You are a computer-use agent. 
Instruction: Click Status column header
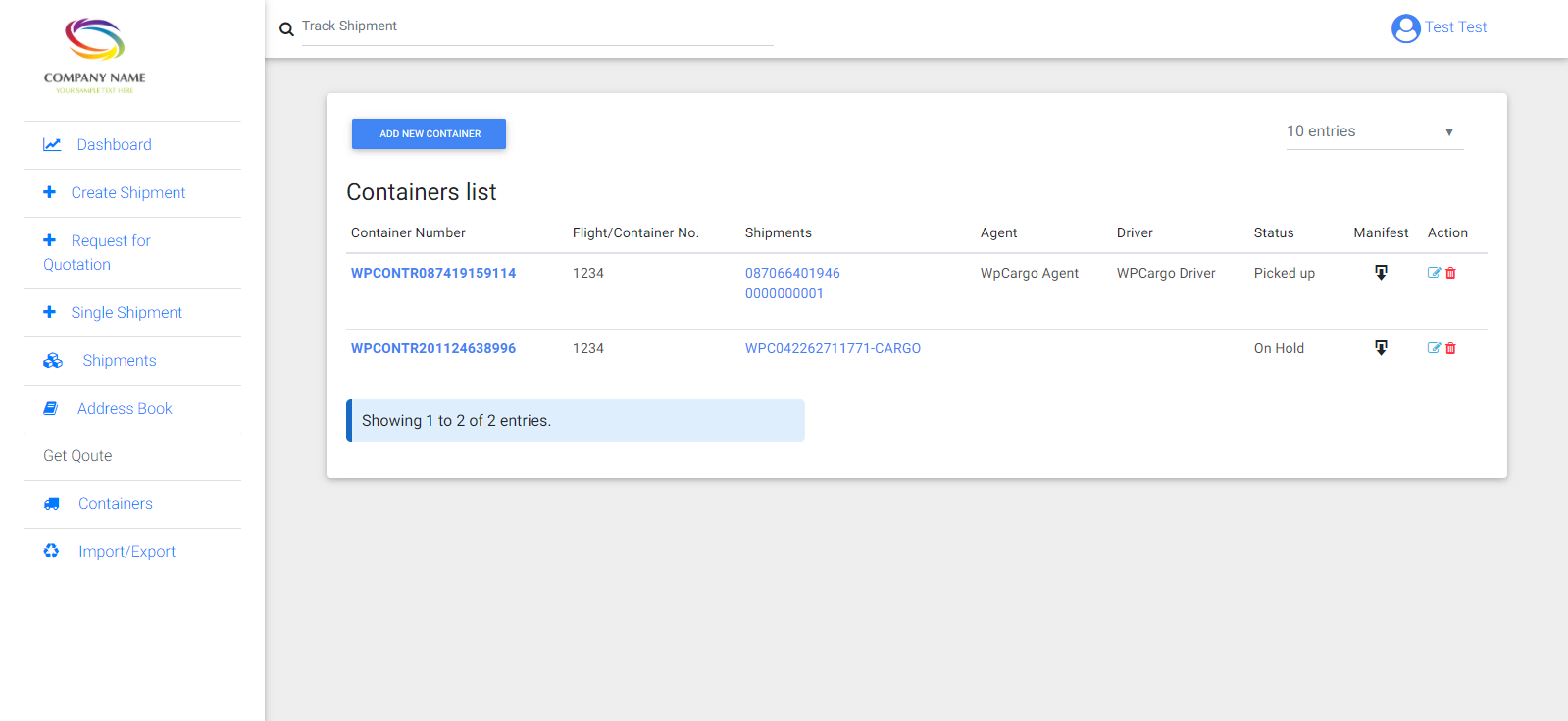click(1274, 232)
